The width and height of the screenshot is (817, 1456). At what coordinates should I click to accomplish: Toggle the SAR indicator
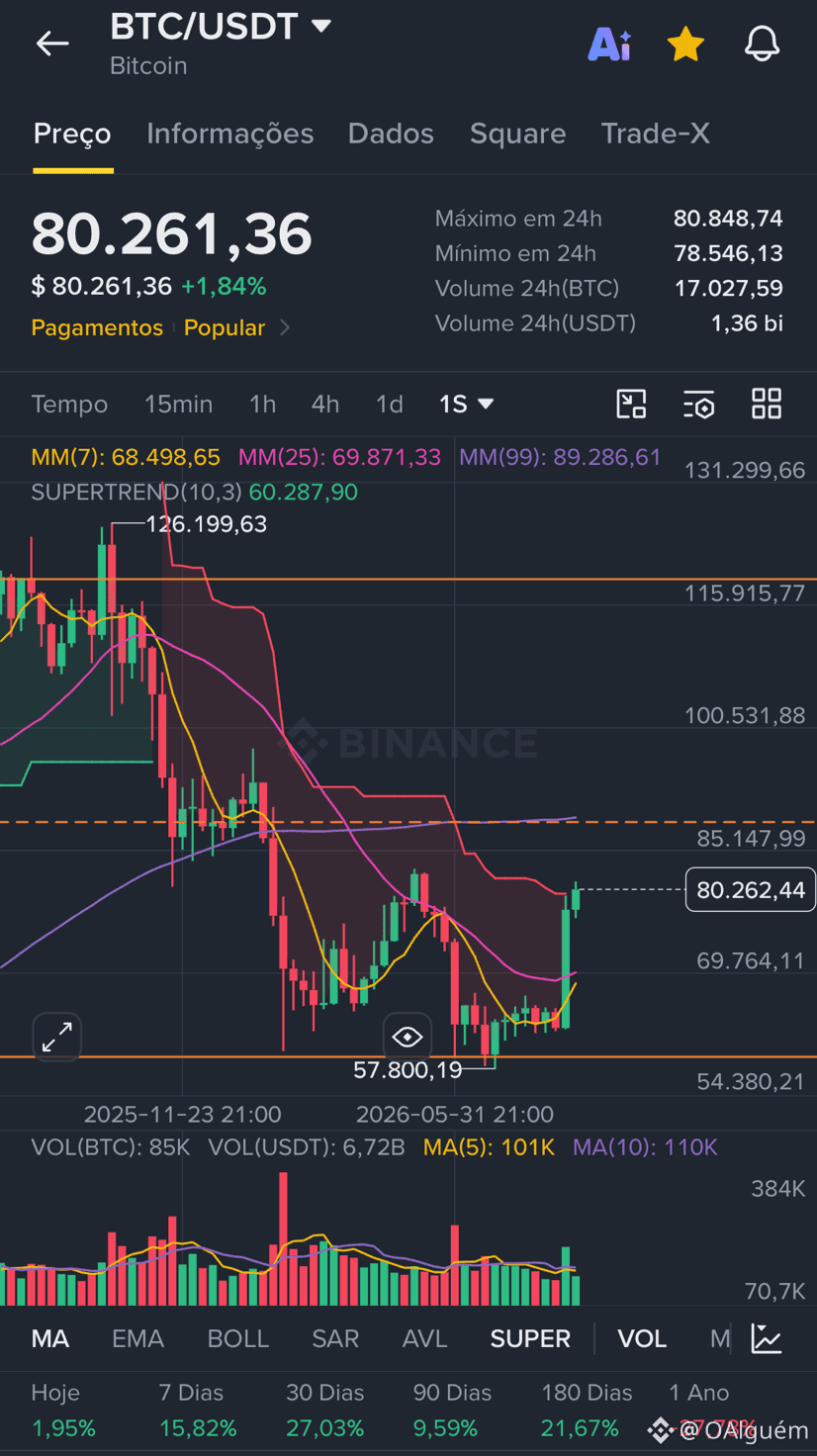pyautogui.click(x=335, y=1338)
